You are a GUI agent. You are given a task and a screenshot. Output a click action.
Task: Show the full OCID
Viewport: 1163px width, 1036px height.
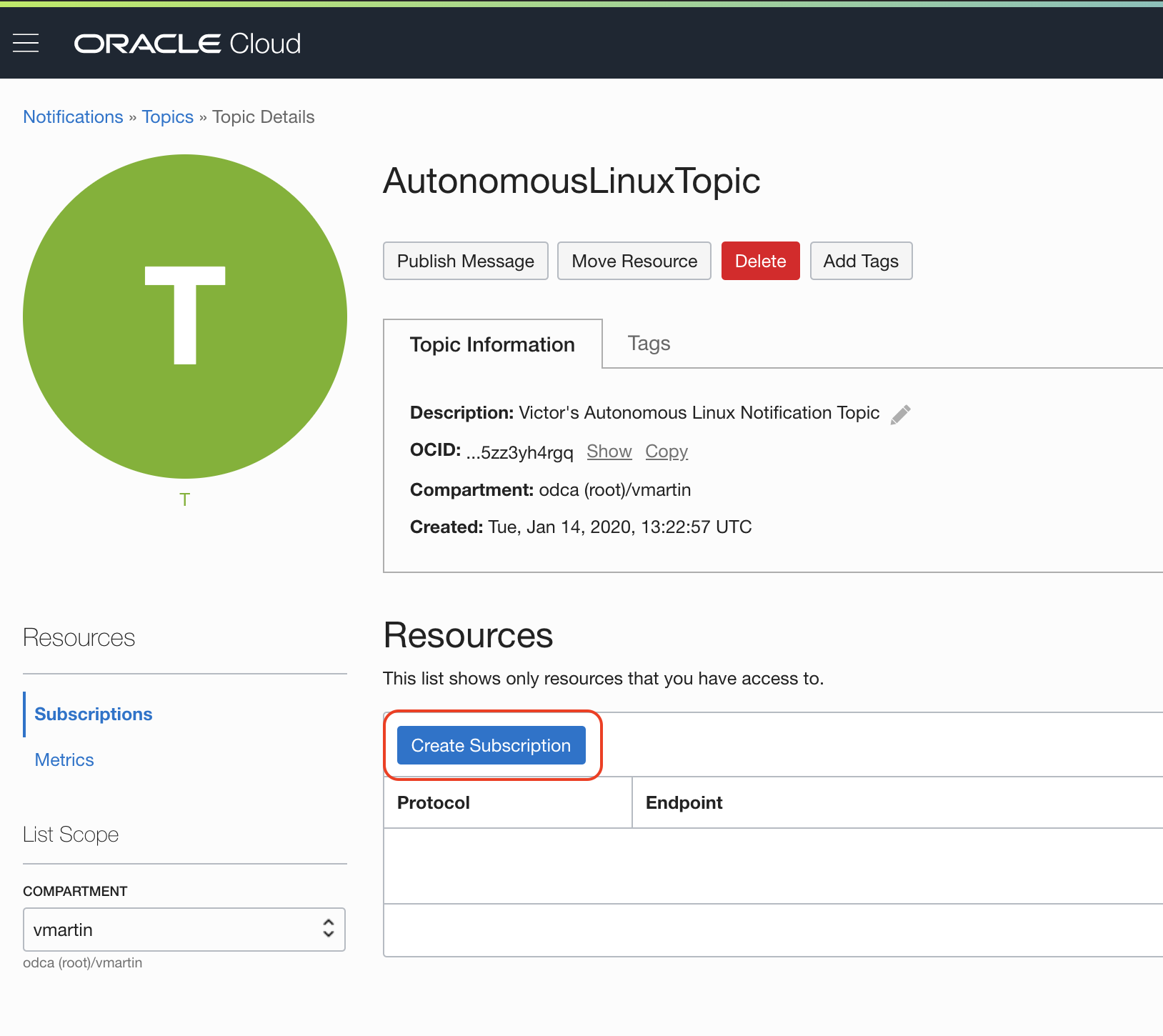[609, 452]
